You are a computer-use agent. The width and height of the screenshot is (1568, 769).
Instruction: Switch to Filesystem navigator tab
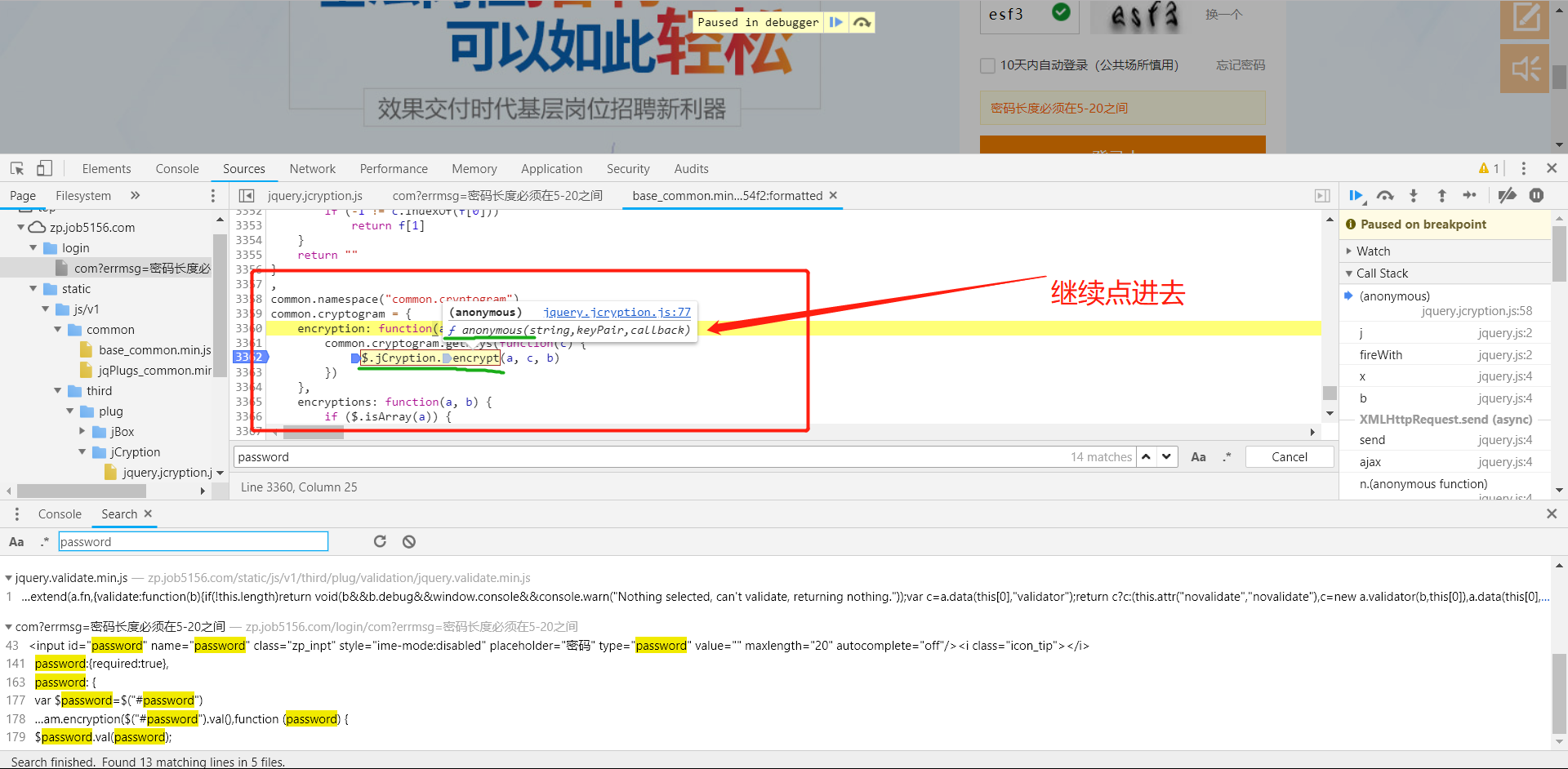[83, 196]
